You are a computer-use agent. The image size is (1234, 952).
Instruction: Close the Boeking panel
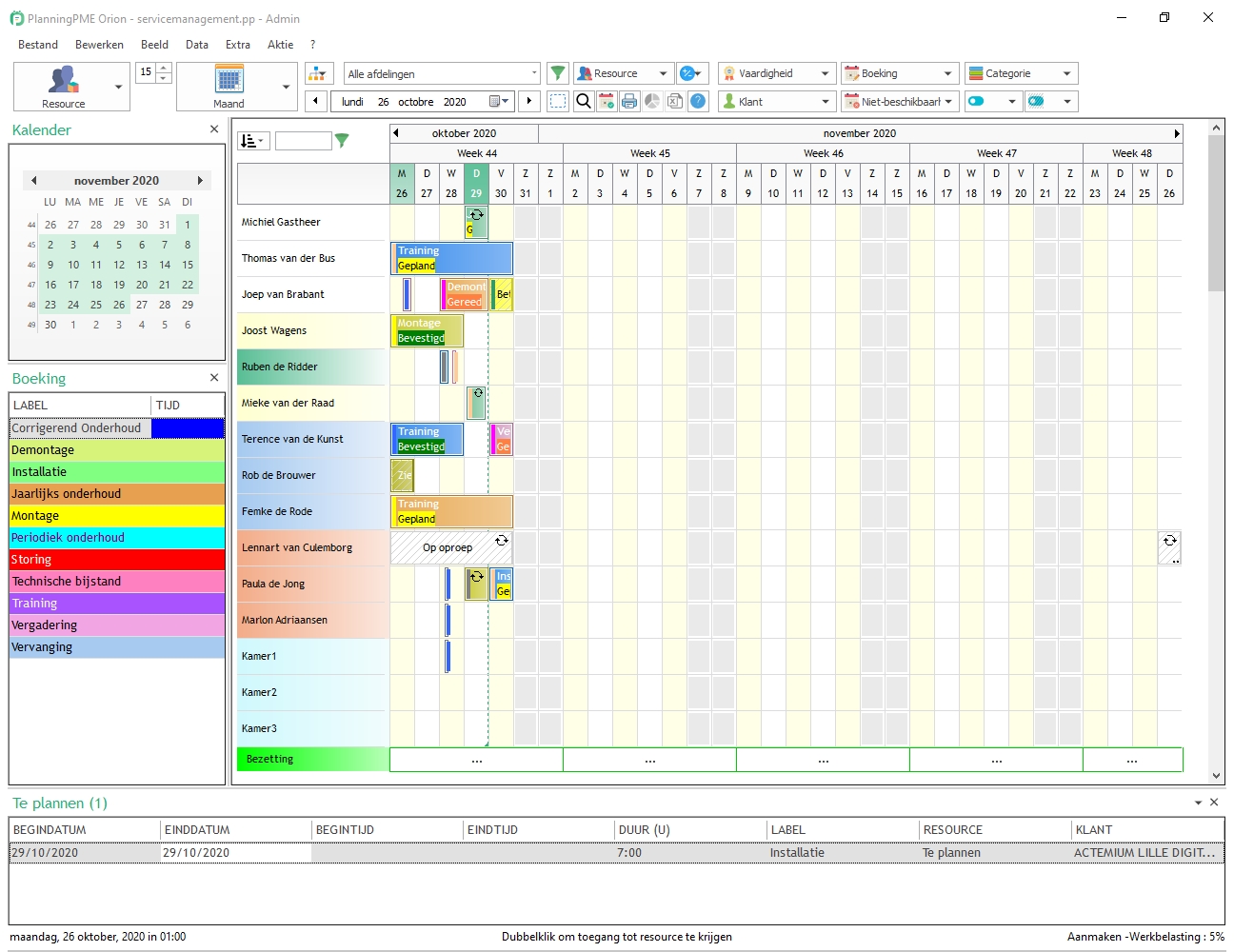[214, 377]
